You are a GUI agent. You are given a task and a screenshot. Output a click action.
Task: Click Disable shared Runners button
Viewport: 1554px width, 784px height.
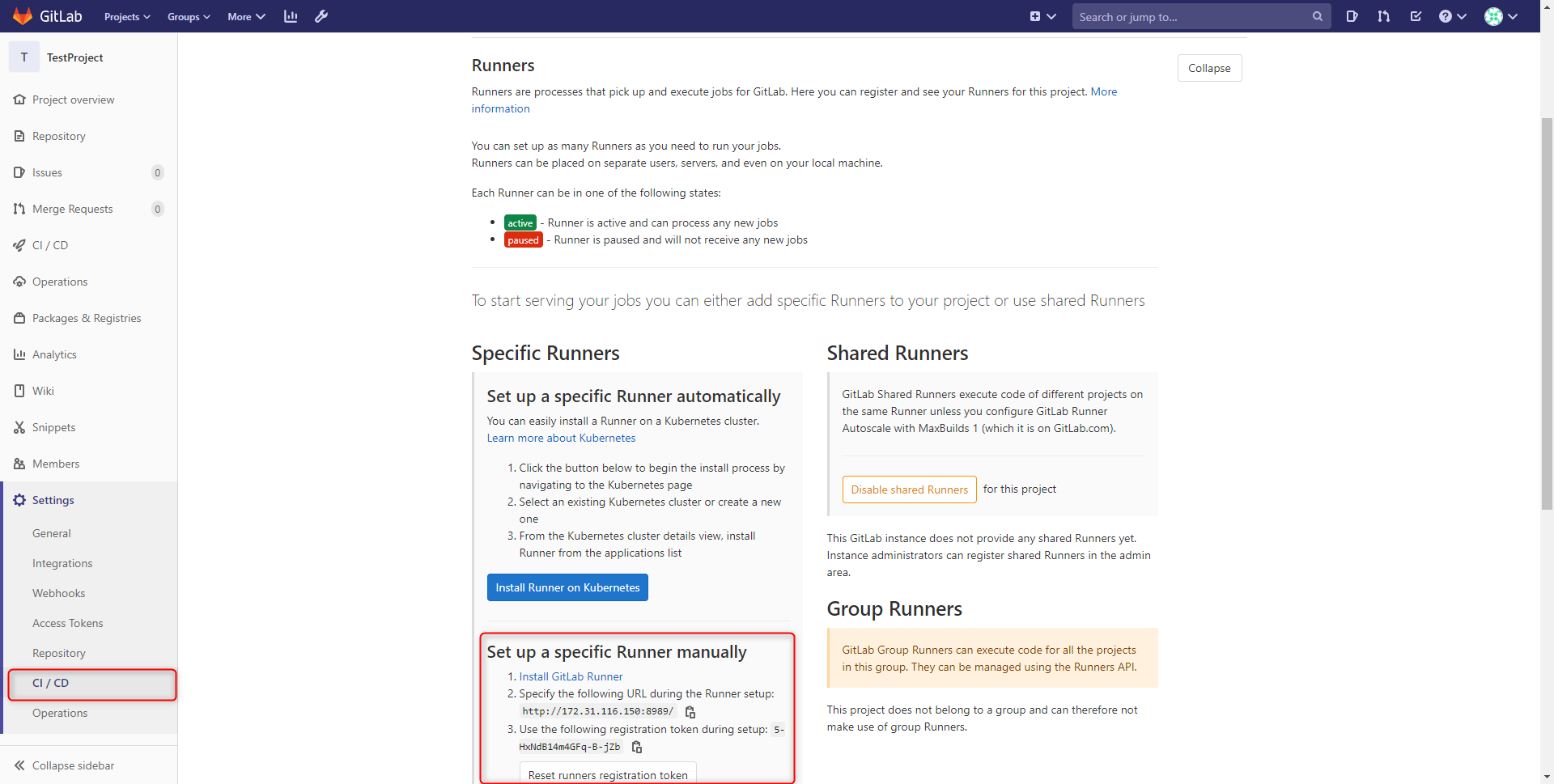[x=909, y=489]
